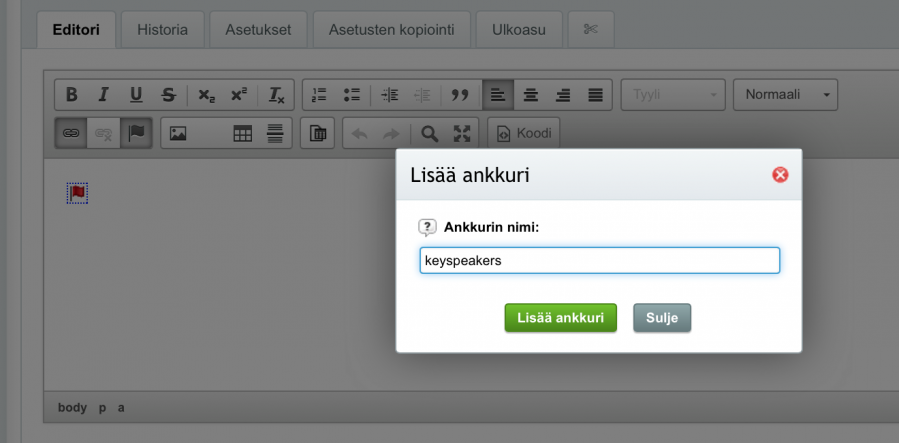Open the Editori tab
The height and width of the screenshot is (443, 899).
coord(76,30)
